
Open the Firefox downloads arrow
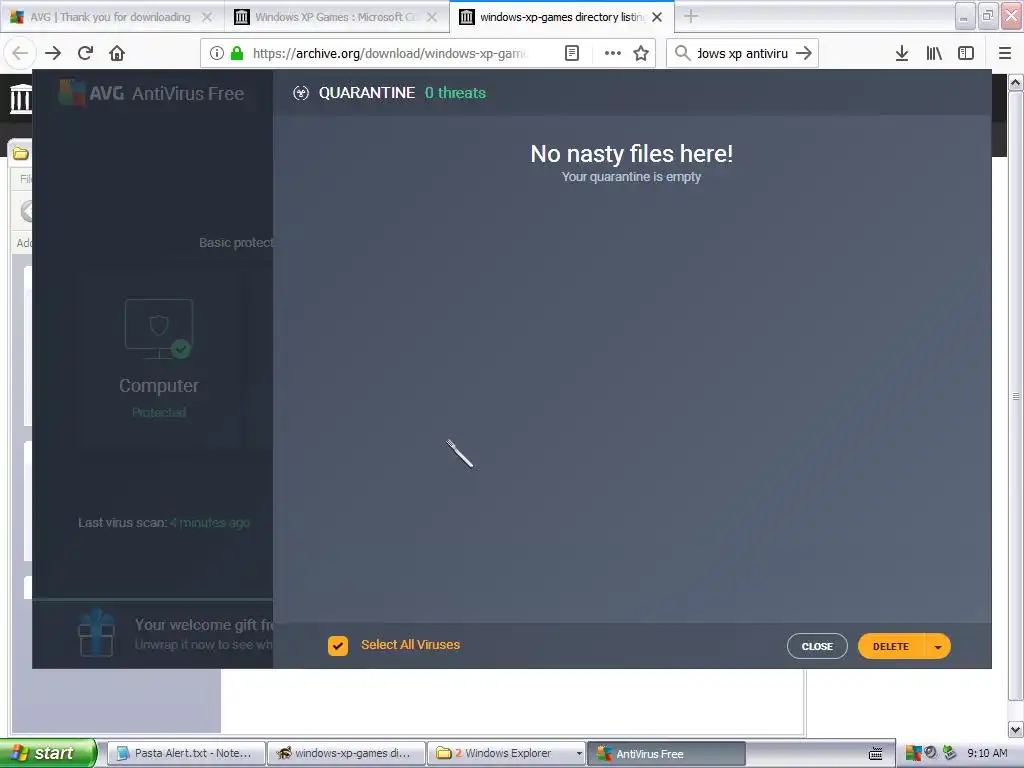[902, 53]
